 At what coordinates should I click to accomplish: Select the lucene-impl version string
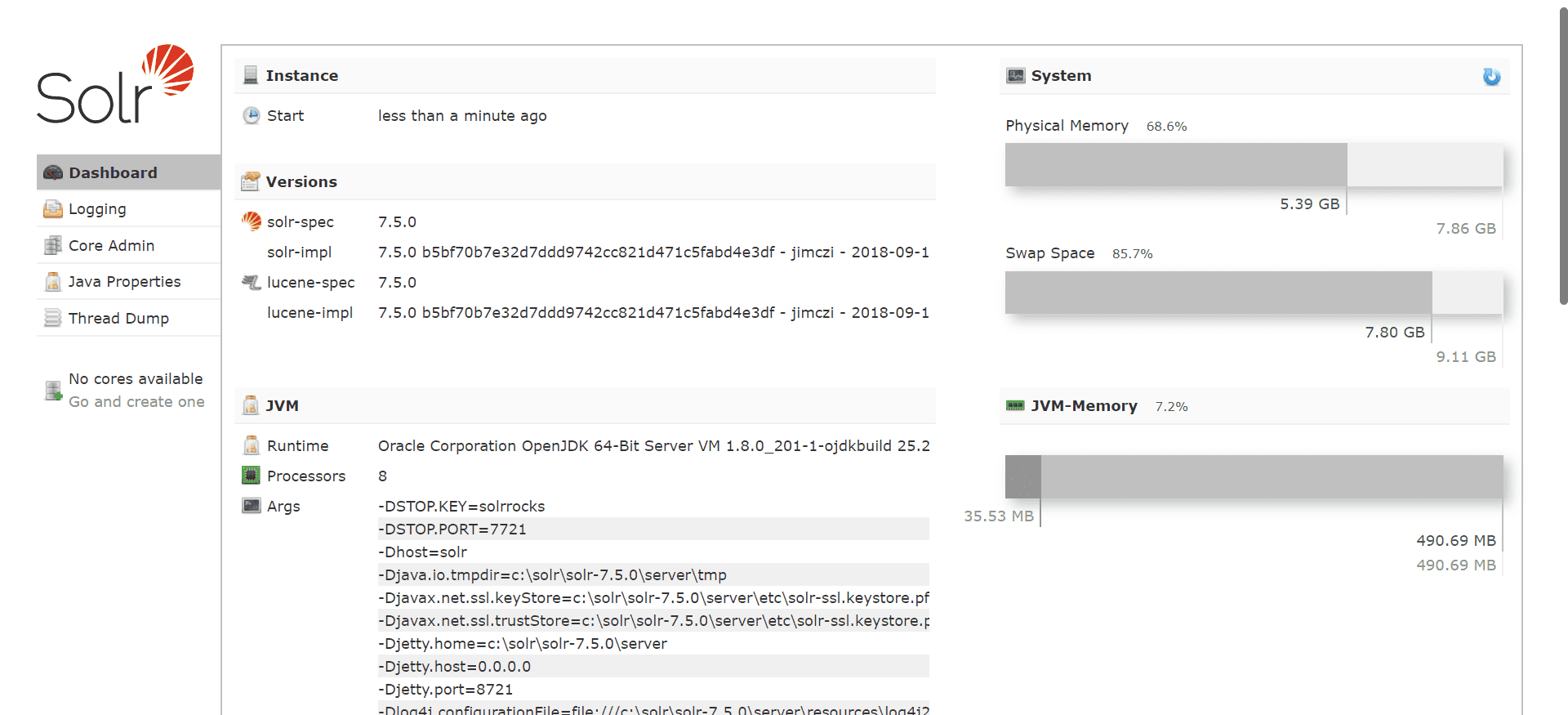click(653, 313)
